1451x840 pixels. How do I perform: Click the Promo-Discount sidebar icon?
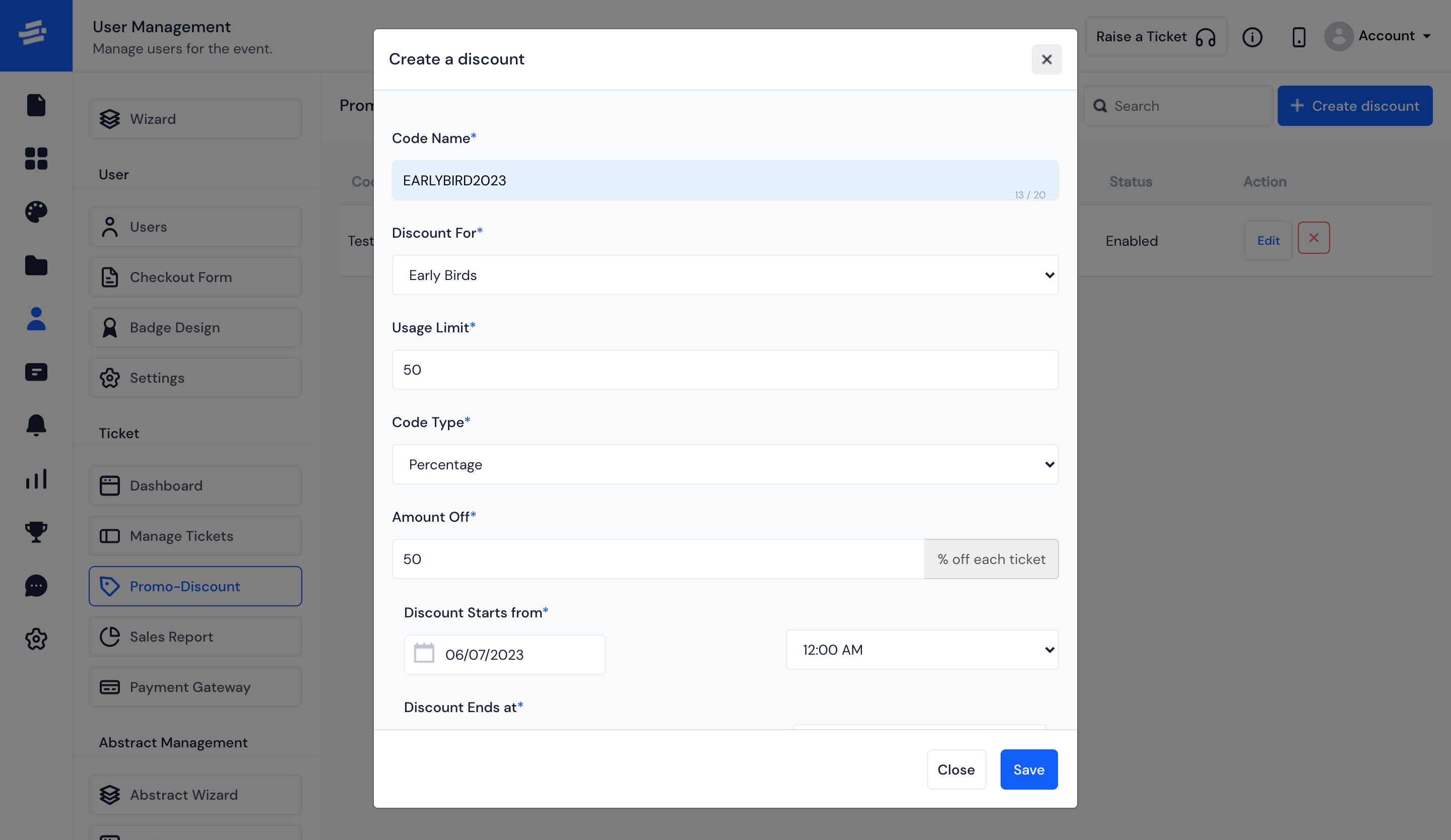pos(110,585)
